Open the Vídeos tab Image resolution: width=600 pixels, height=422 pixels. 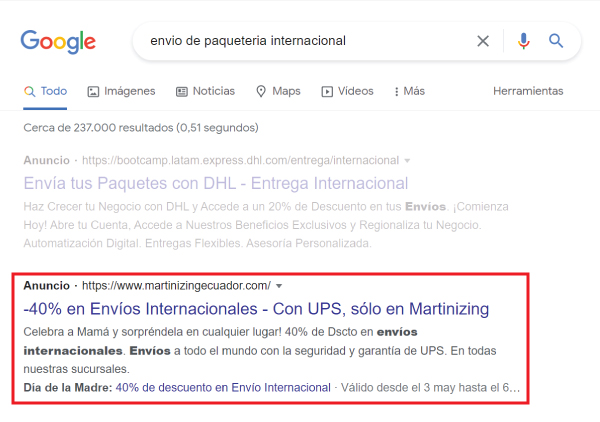347,91
